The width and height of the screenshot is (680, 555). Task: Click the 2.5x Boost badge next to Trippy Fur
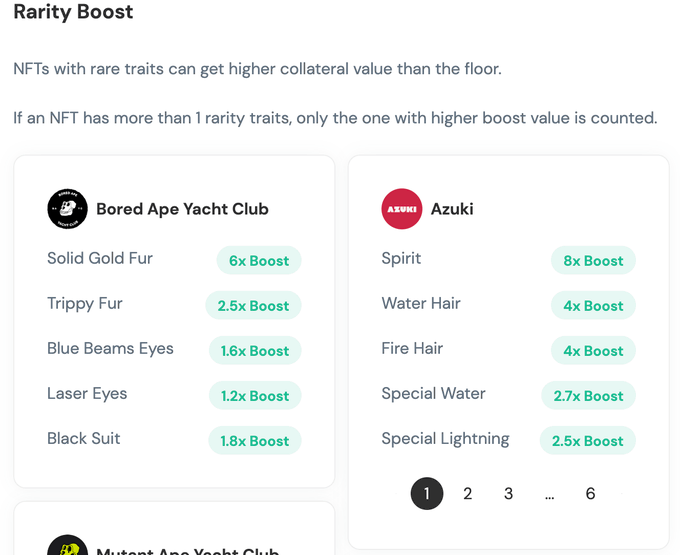253,306
